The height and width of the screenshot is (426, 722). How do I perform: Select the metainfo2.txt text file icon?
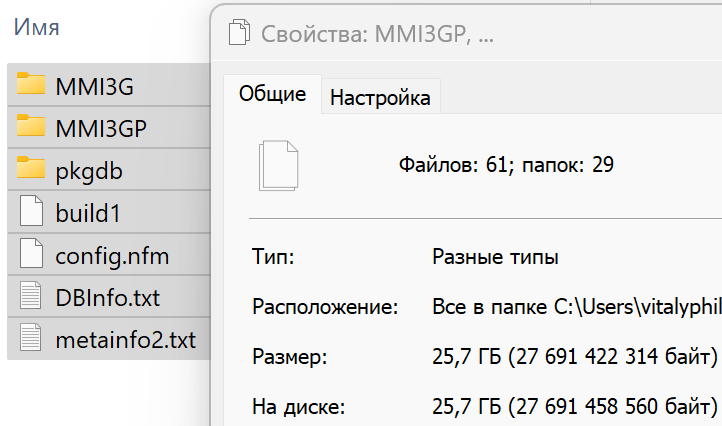31,337
